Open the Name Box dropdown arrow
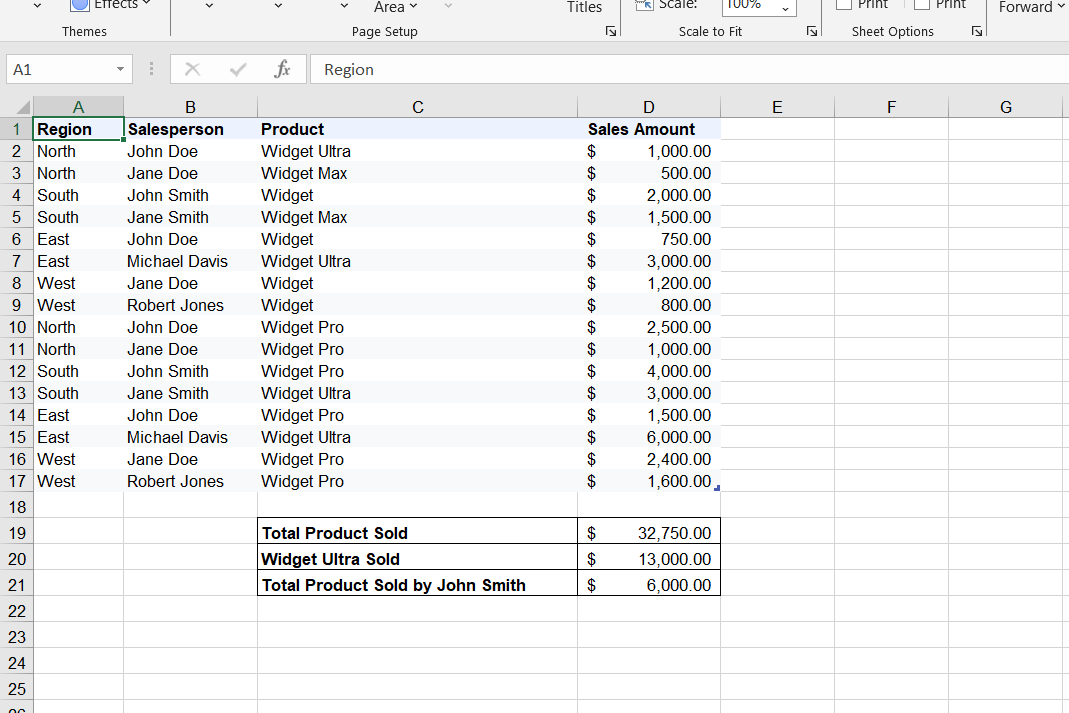Screen dimensions: 1069x713 (120, 69)
